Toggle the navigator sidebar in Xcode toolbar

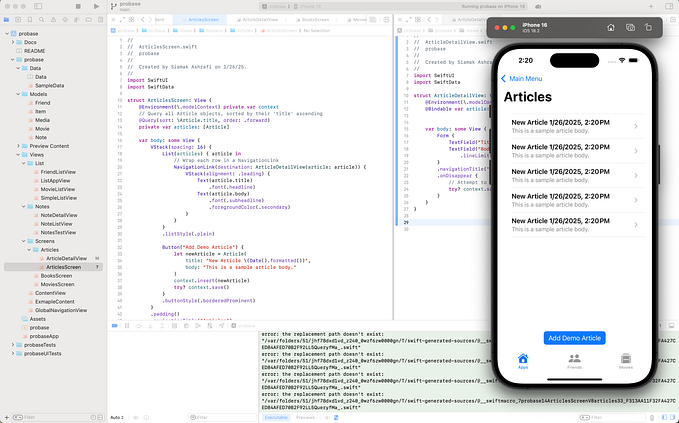click(x=38, y=6)
